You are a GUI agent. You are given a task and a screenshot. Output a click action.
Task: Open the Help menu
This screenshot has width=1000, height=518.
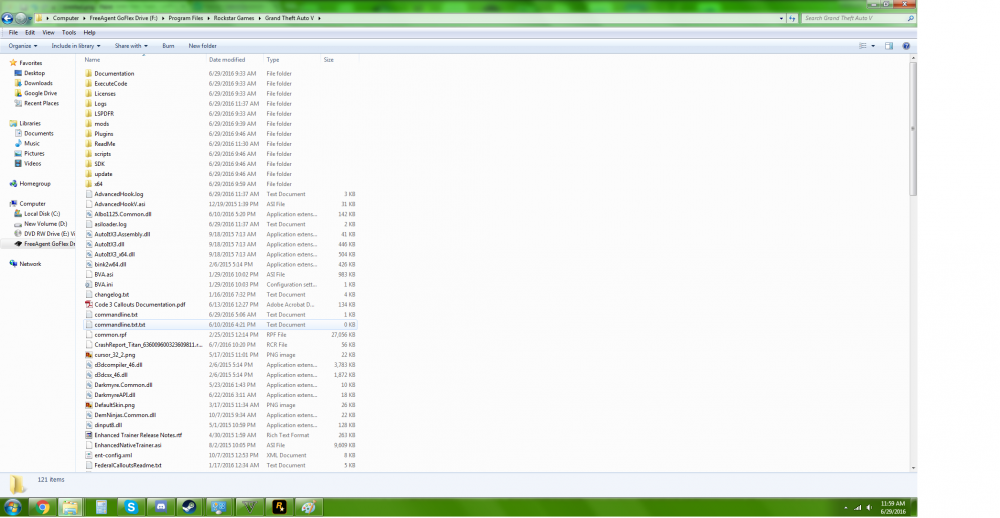pos(89,33)
